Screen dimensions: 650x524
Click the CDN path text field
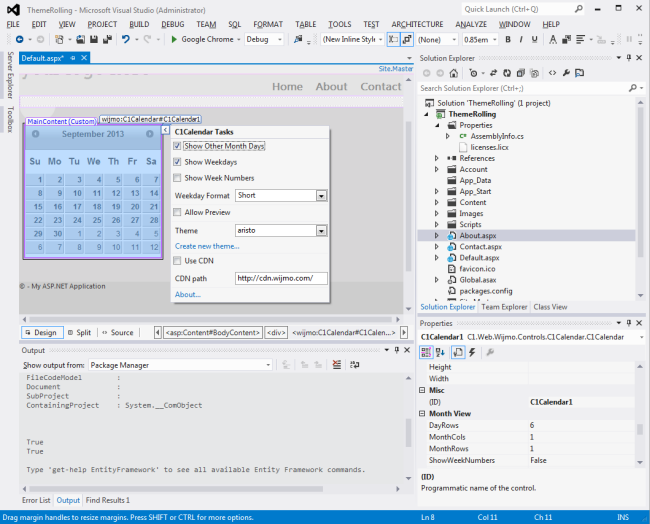pyautogui.click(x=281, y=278)
